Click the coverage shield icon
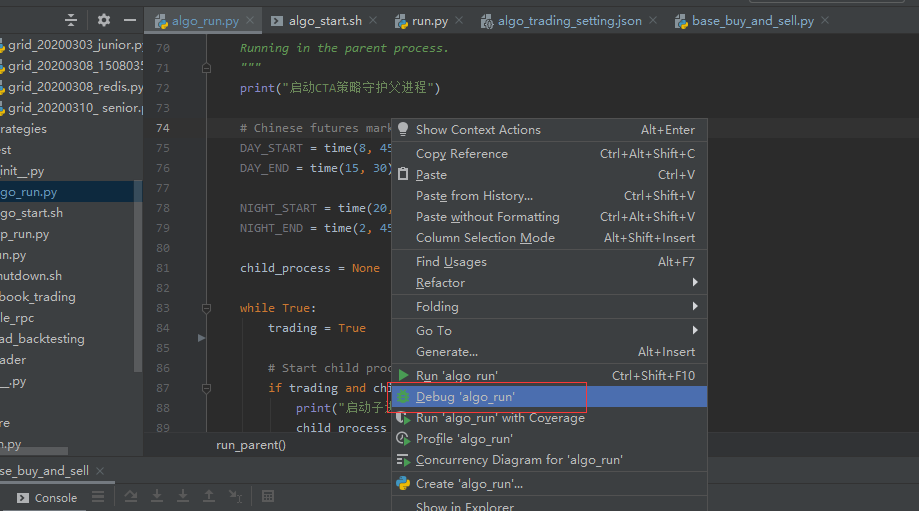Viewport: 919px width, 511px height. click(403, 418)
